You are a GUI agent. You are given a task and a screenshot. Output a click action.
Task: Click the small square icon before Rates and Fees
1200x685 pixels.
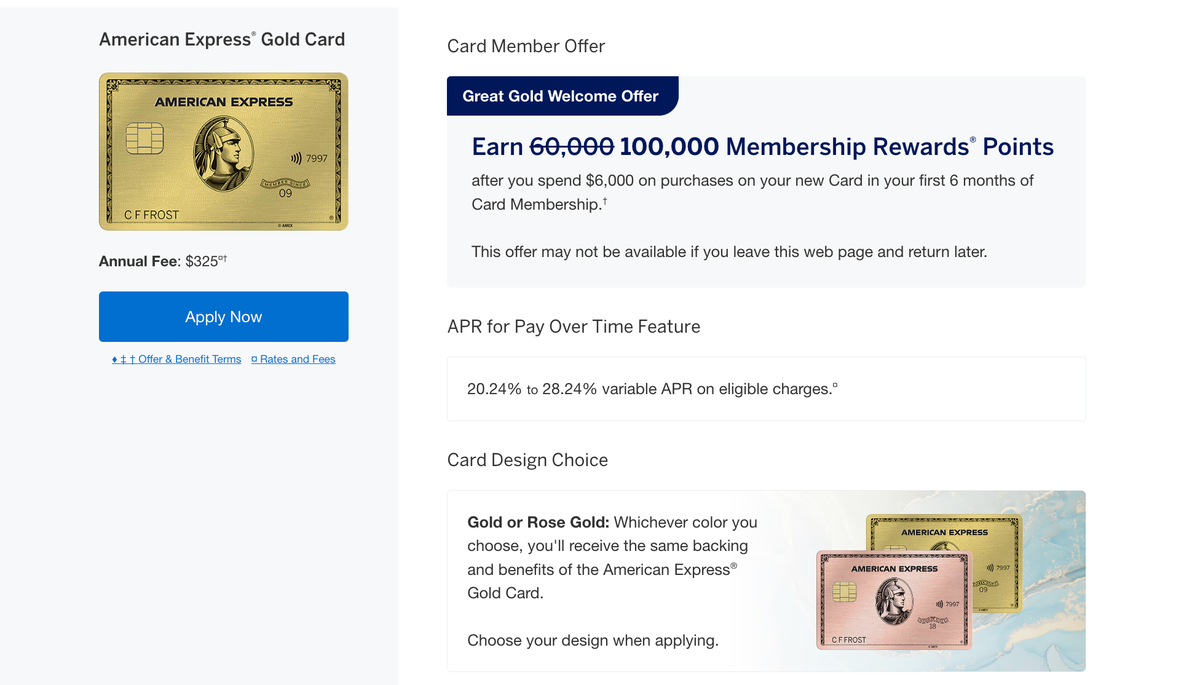255,359
